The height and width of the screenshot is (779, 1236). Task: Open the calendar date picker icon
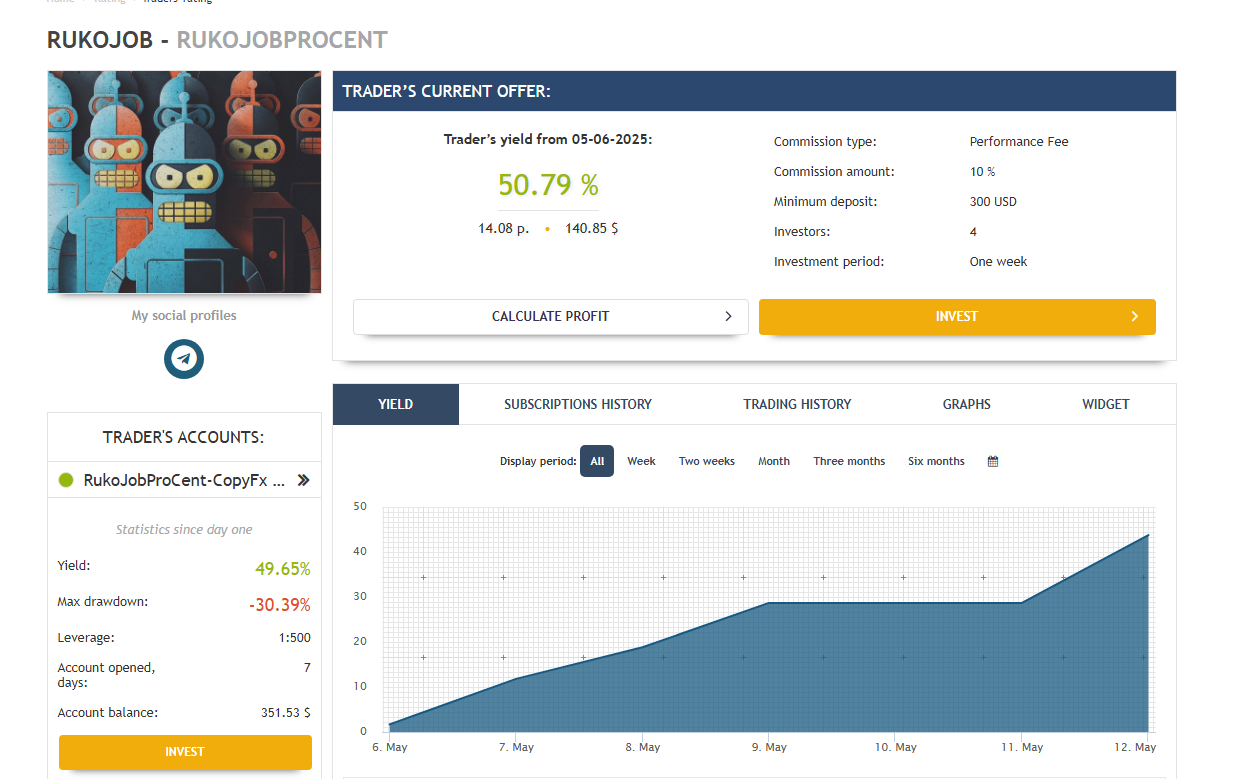[x=993, y=461]
